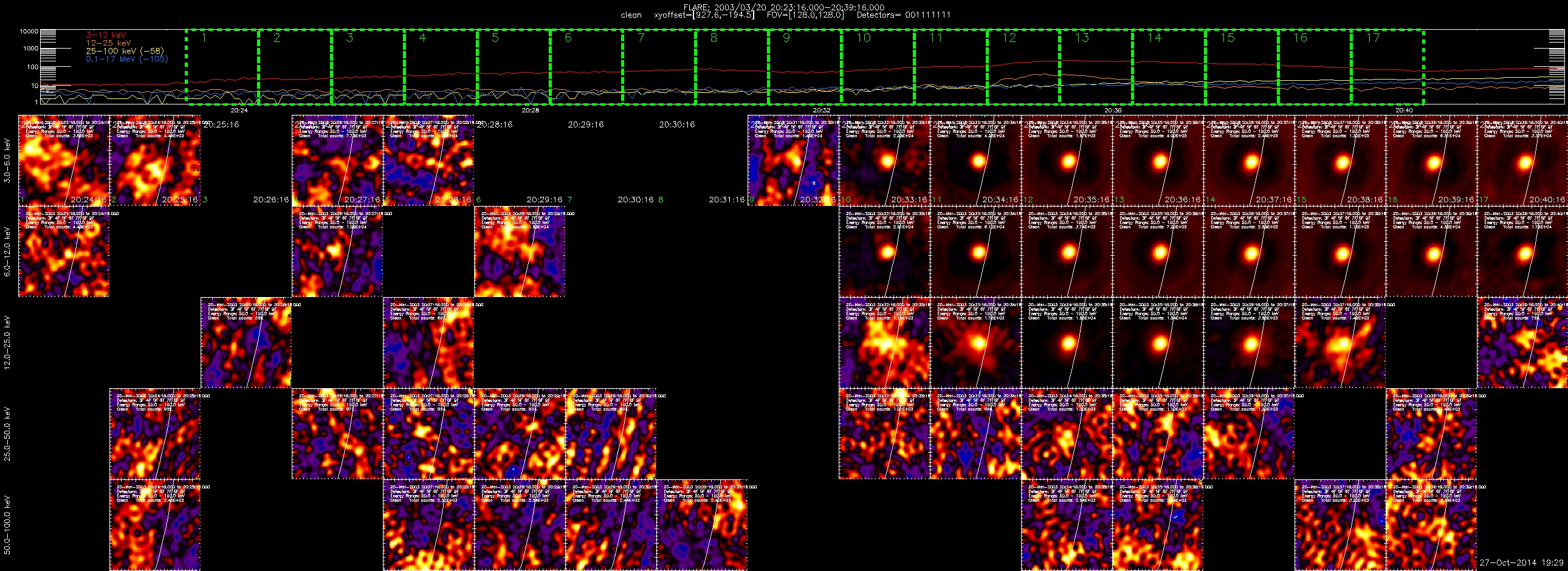This screenshot has height=571, width=1568.
Task: Open 12.0-25.0 keV image for interval 17
Action: pyautogui.click(x=1522, y=343)
